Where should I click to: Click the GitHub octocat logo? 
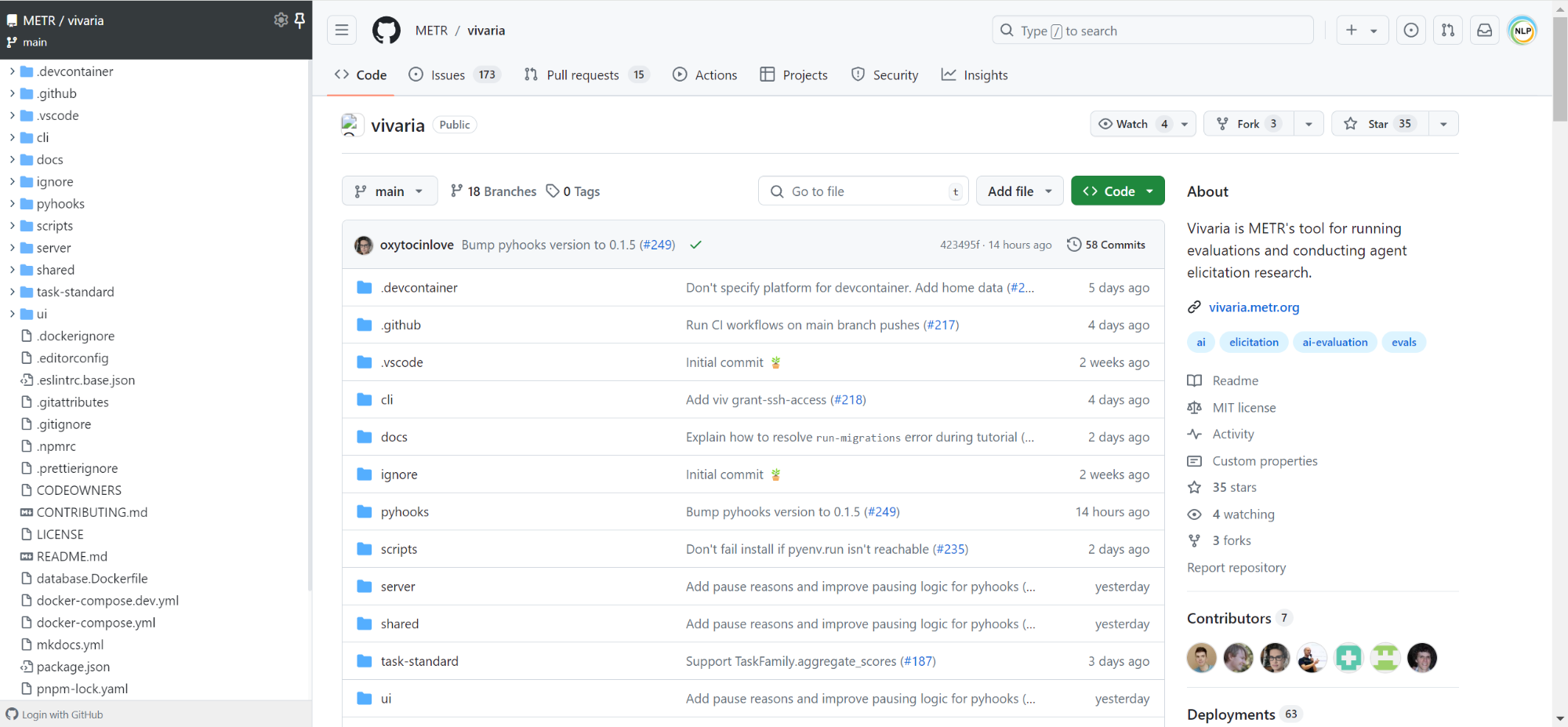click(x=386, y=31)
